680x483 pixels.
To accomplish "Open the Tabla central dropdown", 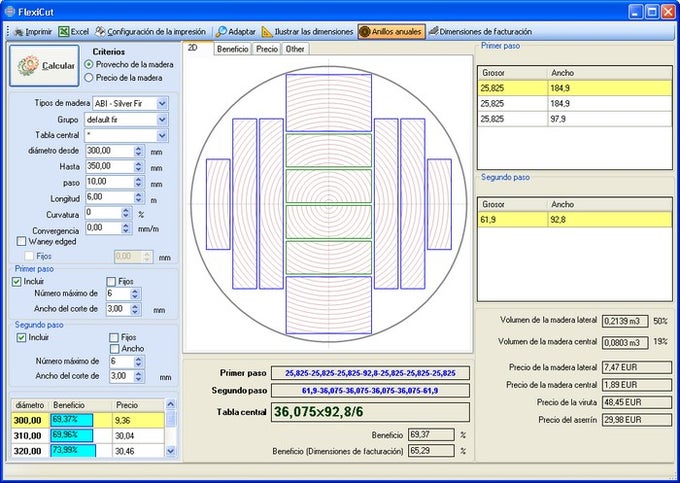I will tap(162, 135).
